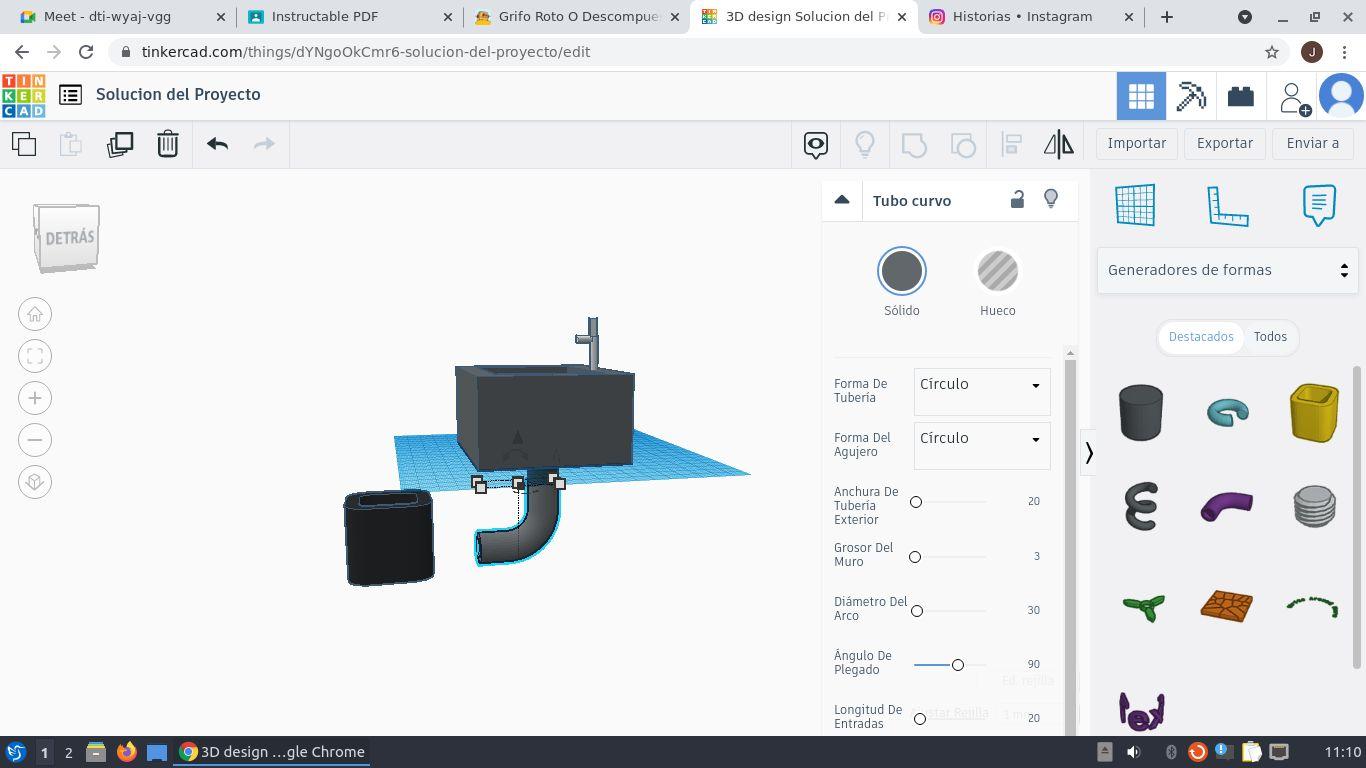This screenshot has height=768, width=1366.
Task: Bookmark this page with star icon
Action: click(x=1272, y=52)
